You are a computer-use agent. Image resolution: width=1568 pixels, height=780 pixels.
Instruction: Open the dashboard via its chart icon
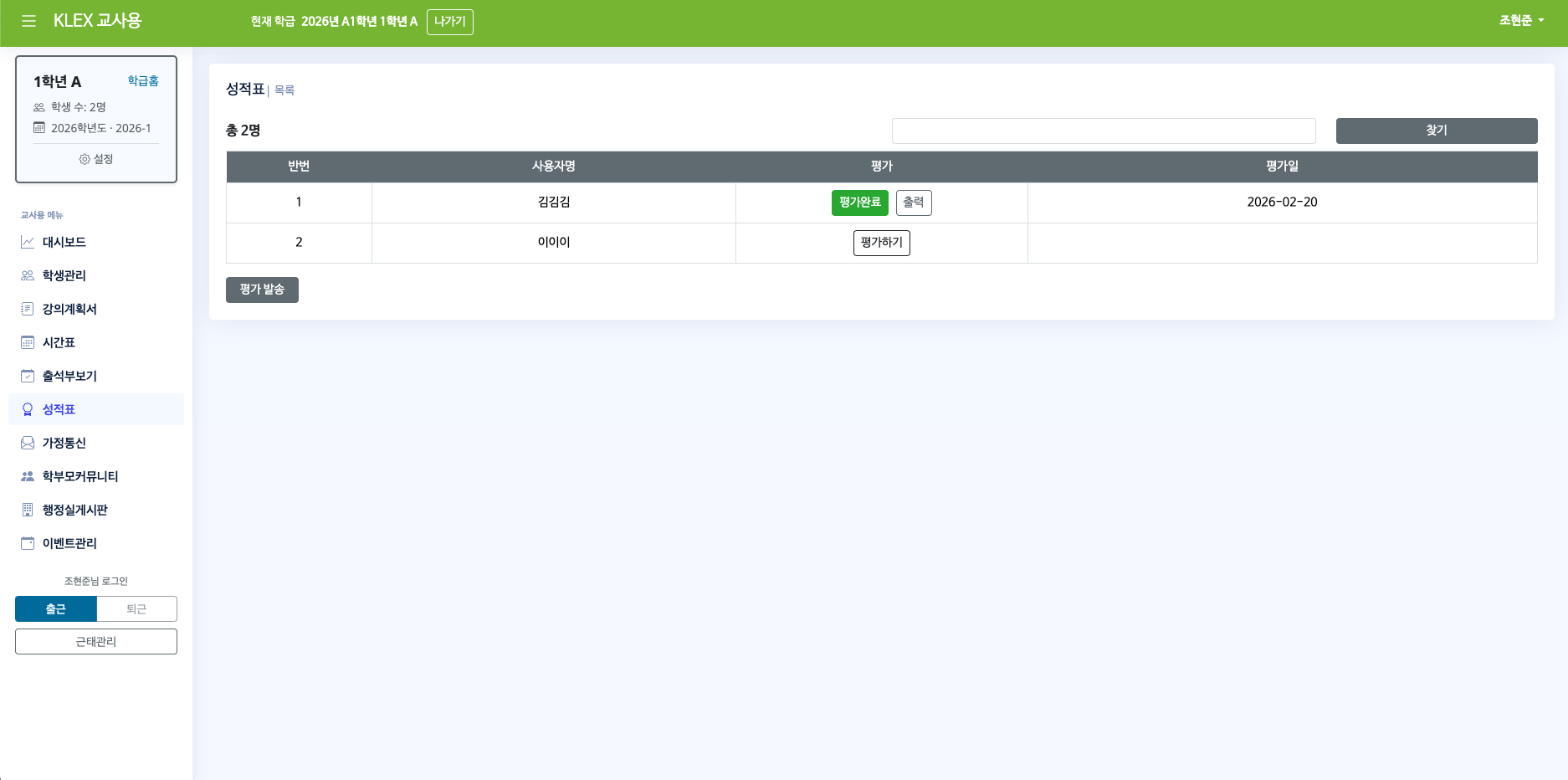point(28,242)
